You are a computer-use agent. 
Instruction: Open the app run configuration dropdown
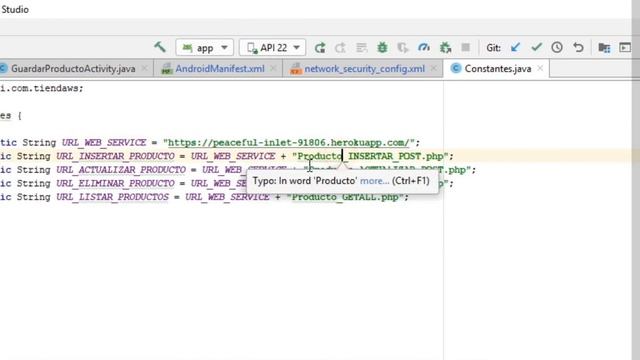click(204, 48)
